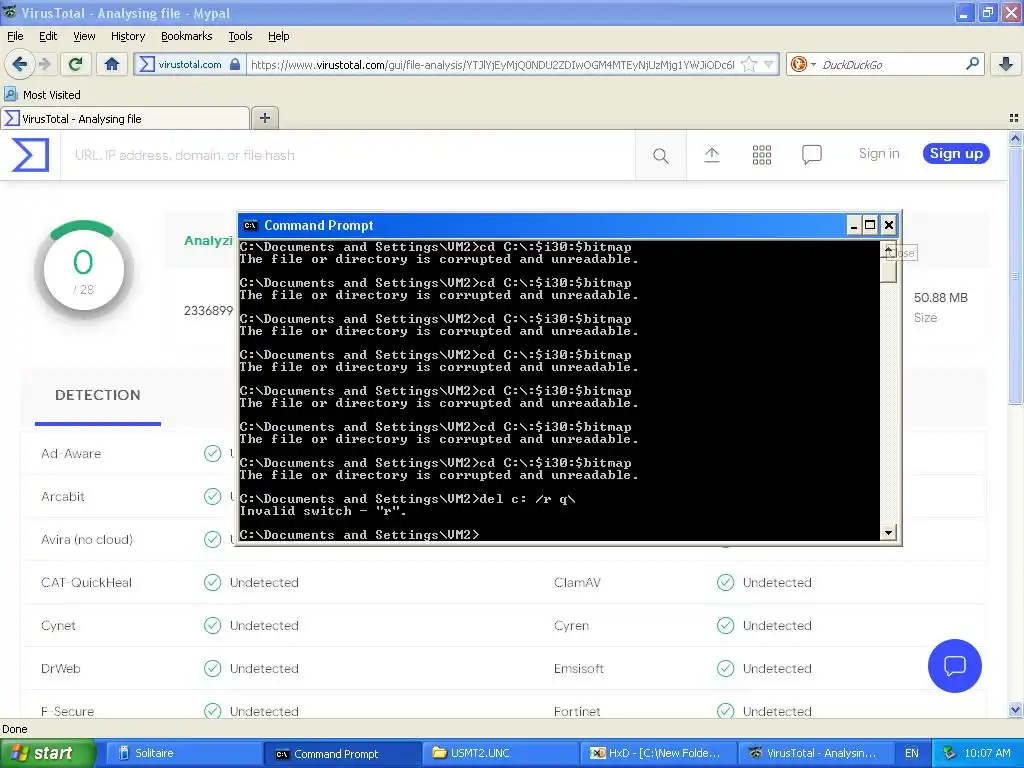Viewport: 1024px width, 768px height.
Task: Open the DuckDuckGo search engine dropdown
Action: point(803,64)
